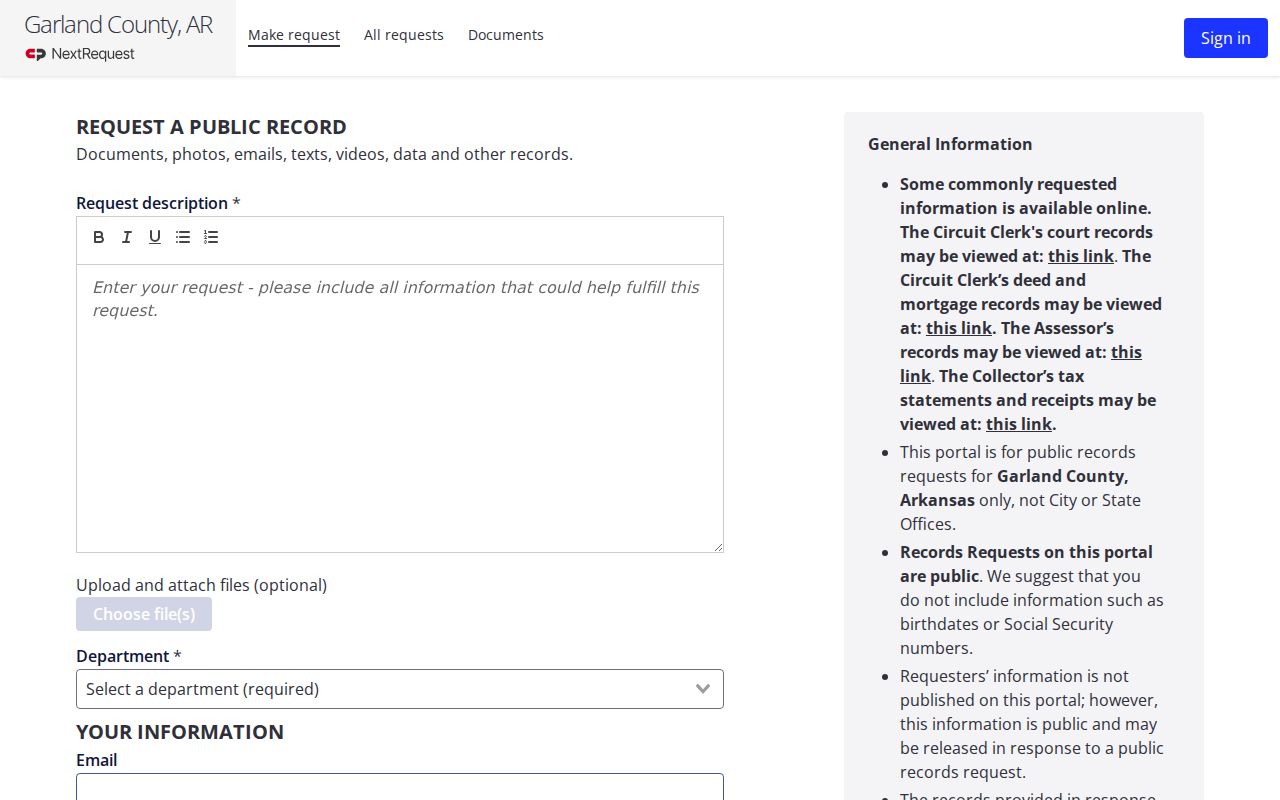Click the General Information heading
This screenshot has height=800, width=1280.
950,144
